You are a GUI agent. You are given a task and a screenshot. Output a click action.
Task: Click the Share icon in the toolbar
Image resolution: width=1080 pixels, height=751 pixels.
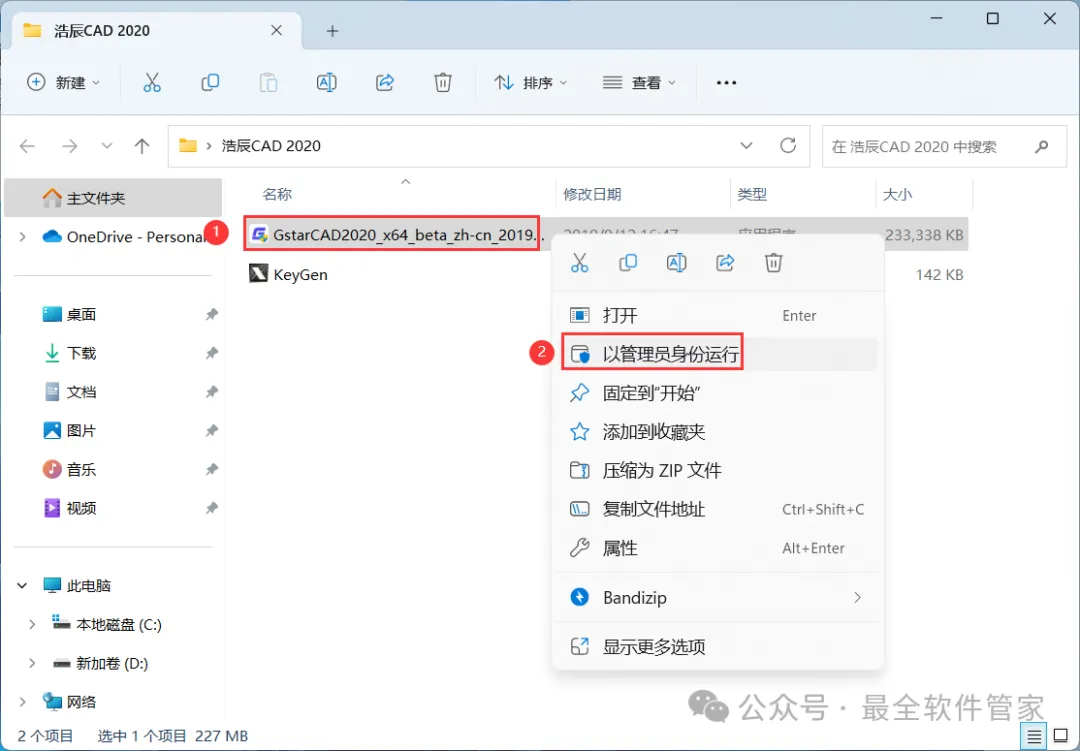point(384,83)
